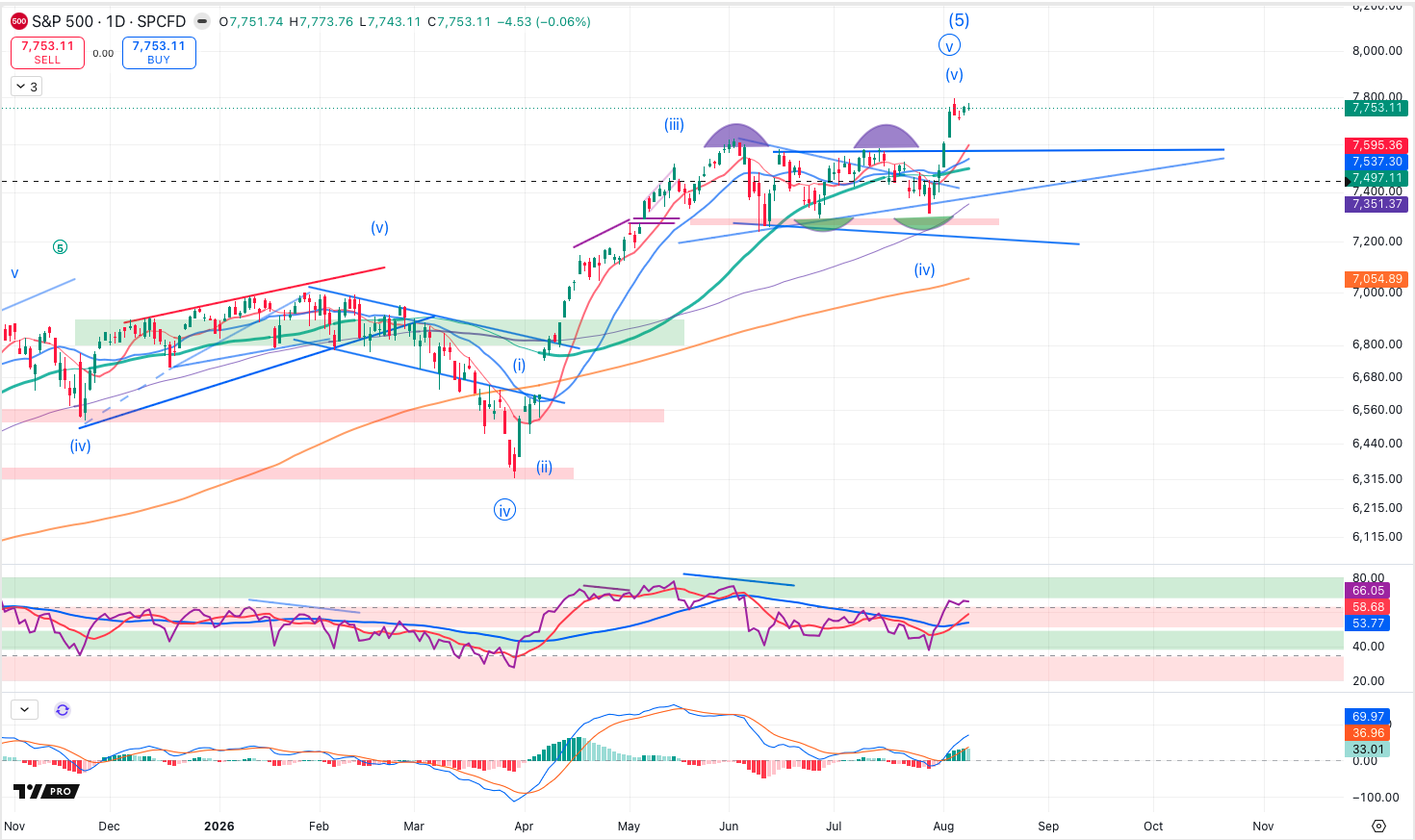Select the circled v wave label near top
This screenshot has width=1415, height=840.
(x=949, y=45)
